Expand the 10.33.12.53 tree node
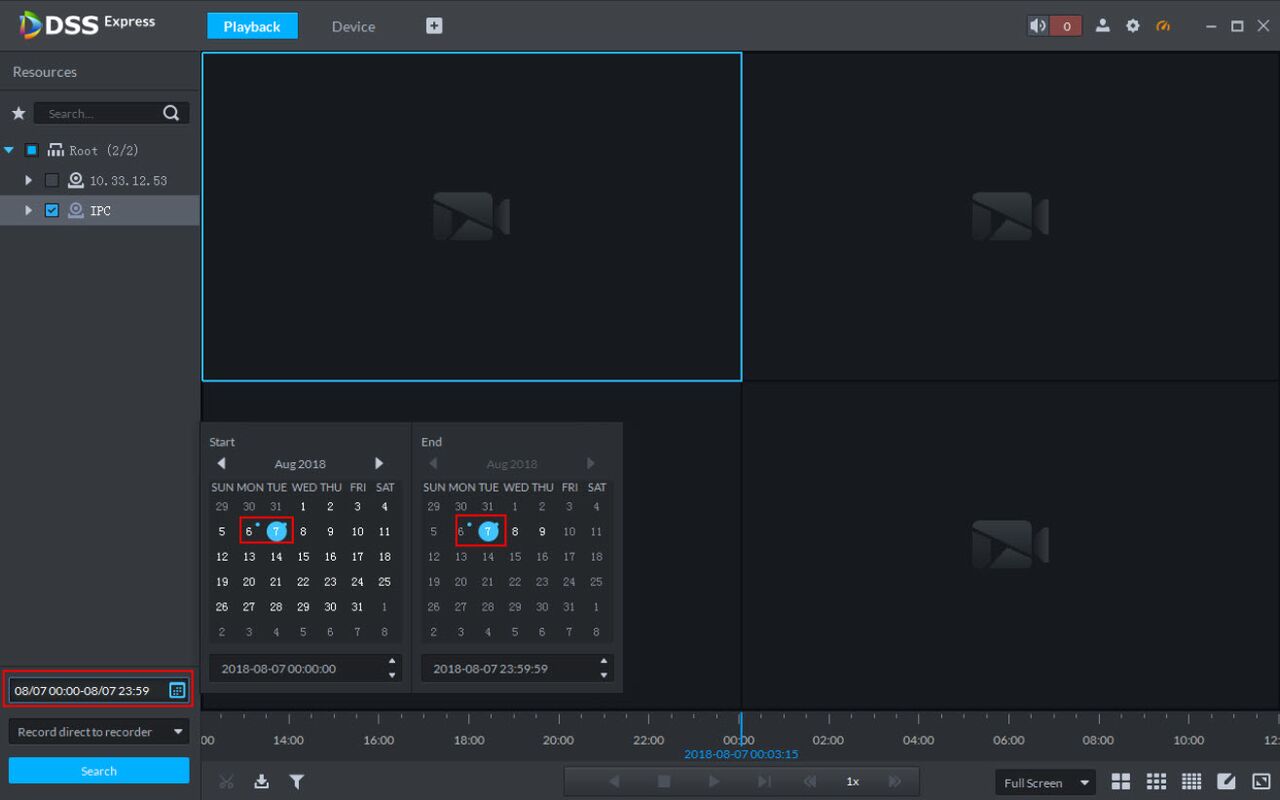This screenshot has width=1280, height=800. 29,181
